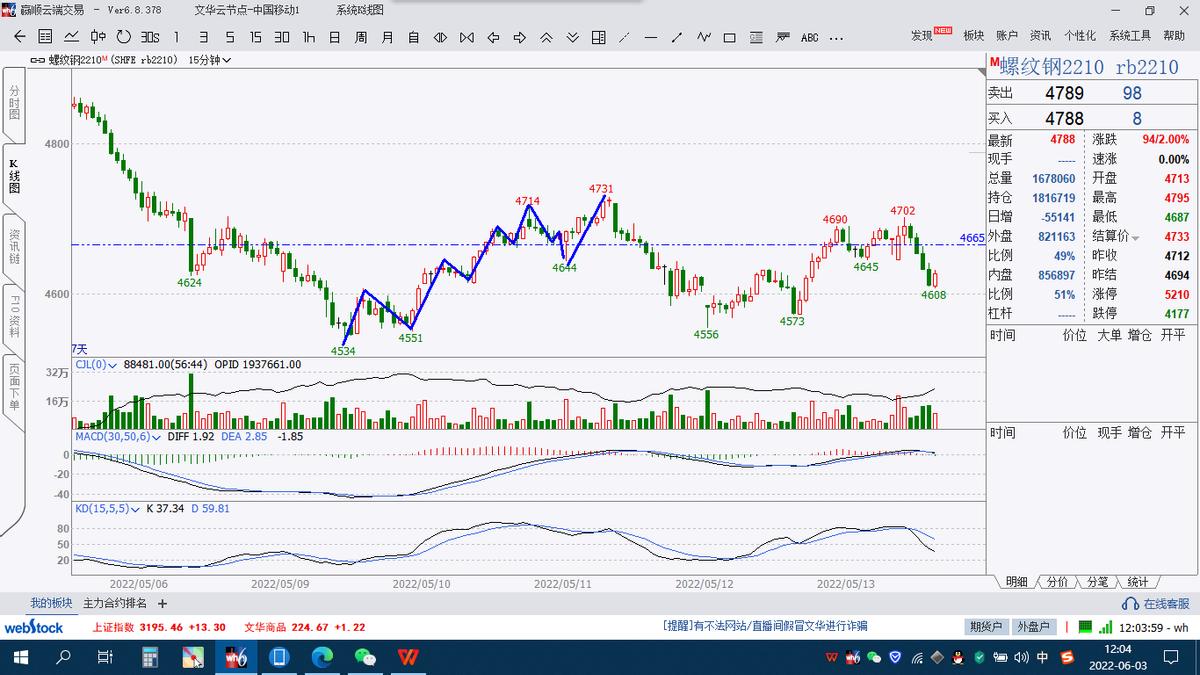Switch chart to the 1h period
The height and width of the screenshot is (675, 1200).
point(309,37)
